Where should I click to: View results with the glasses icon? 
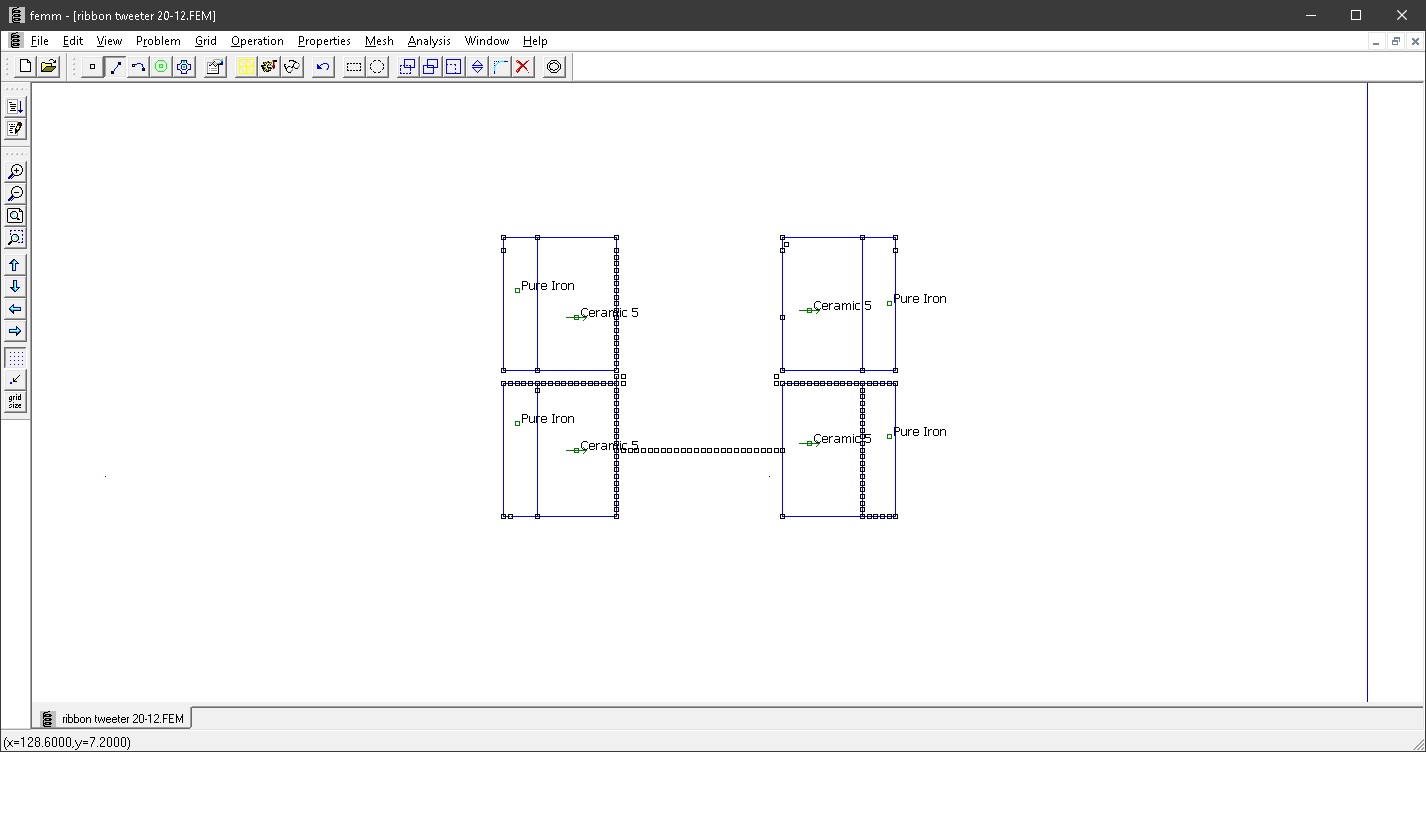click(x=292, y=67)
